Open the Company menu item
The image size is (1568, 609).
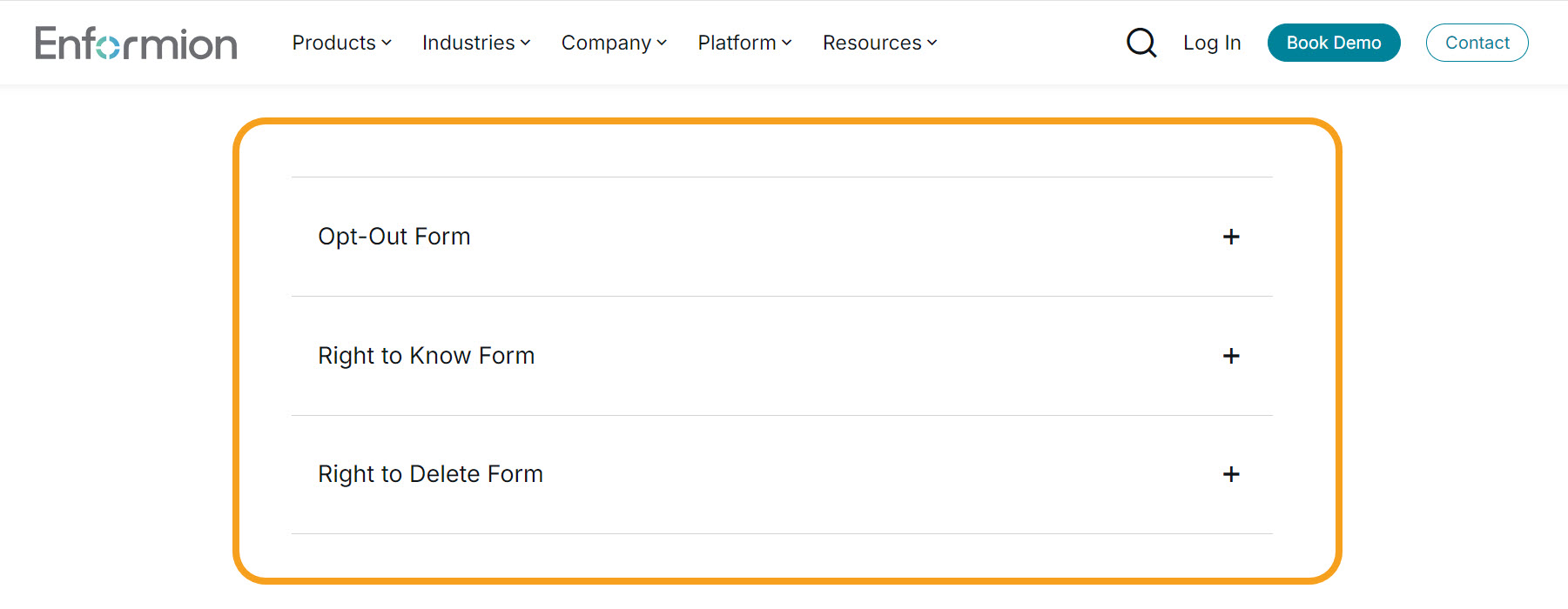[x=607, y=43]
